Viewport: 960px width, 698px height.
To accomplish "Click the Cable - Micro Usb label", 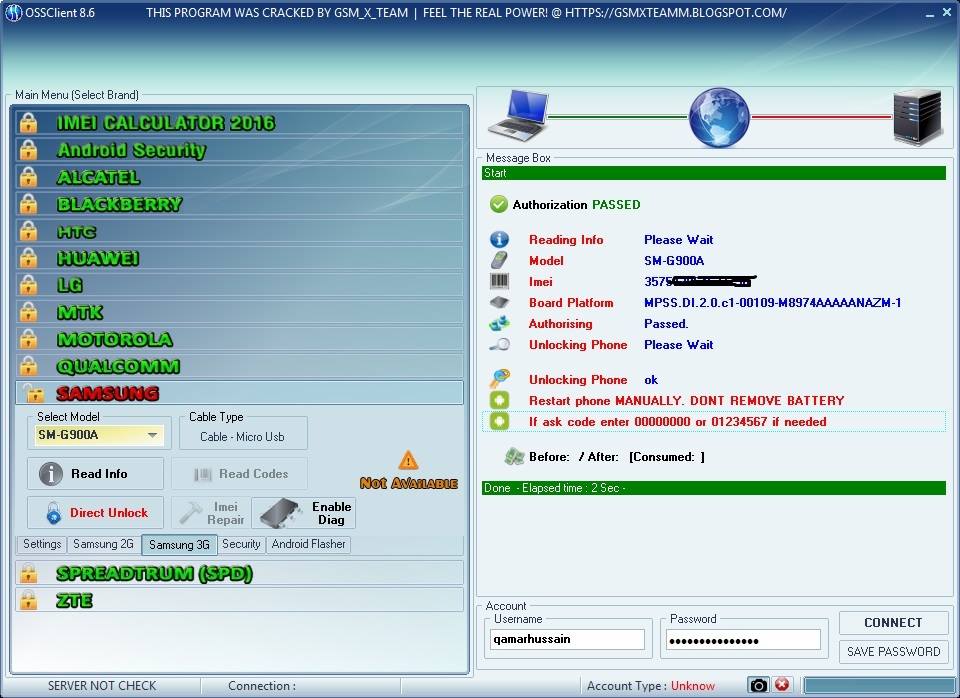I will coord(242,437).
